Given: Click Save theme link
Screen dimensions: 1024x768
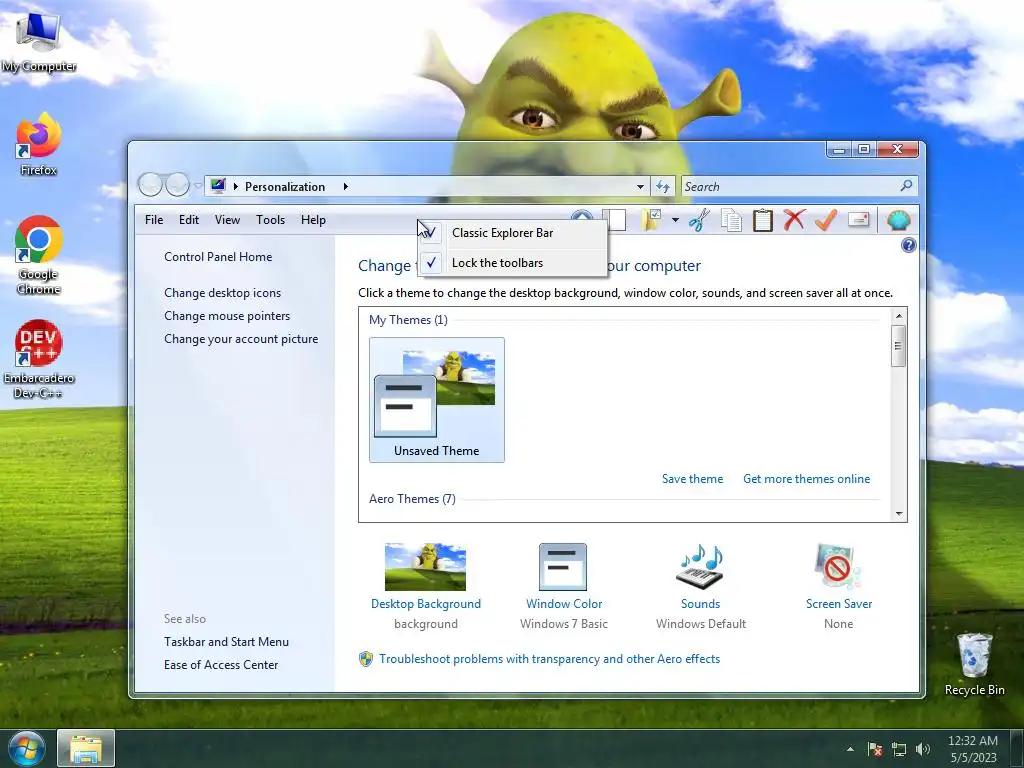Looking at the screenshot, I should click(692, 479).
